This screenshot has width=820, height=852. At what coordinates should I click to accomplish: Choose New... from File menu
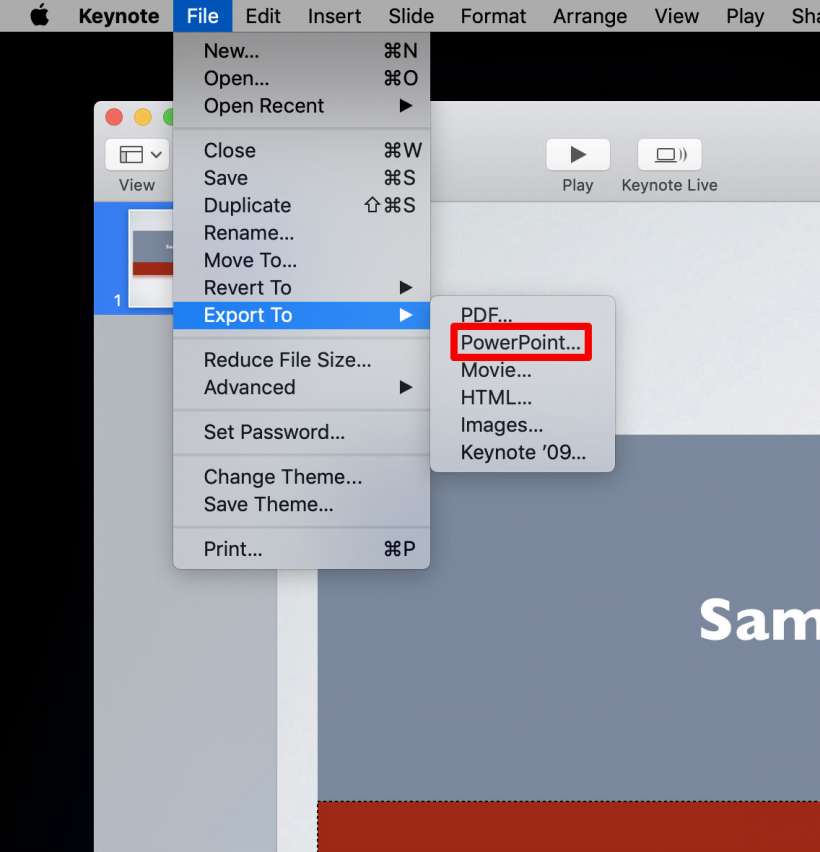pyautogui.click(x=302, y=51)
